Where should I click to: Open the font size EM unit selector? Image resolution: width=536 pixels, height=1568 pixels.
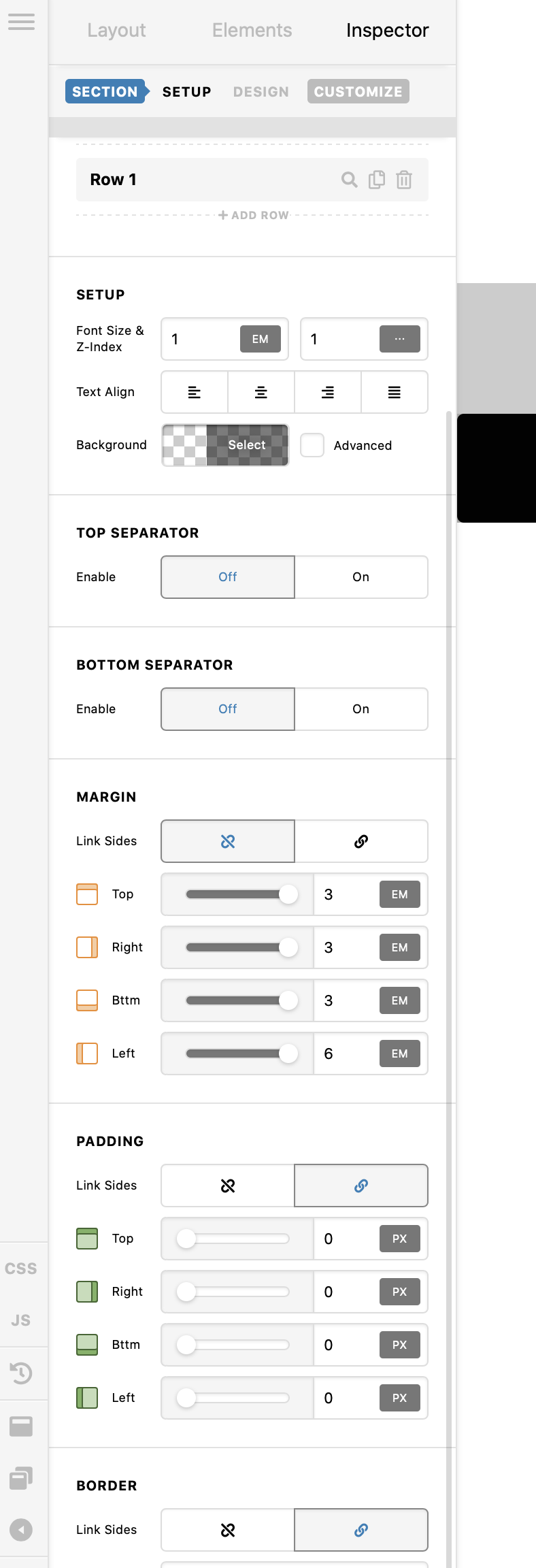[x=261, y=339]
